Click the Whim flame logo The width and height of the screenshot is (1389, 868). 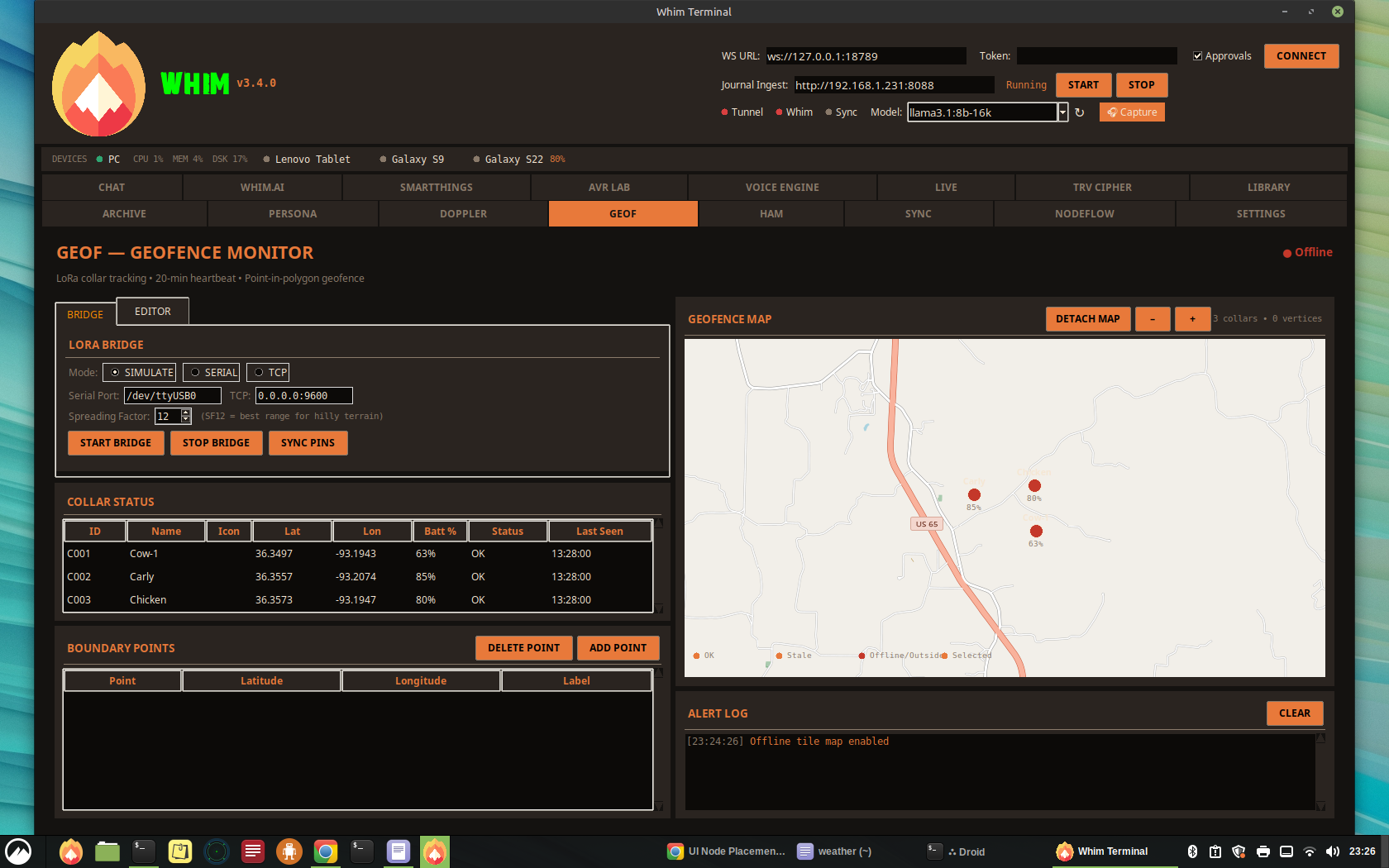click(98, 83)
